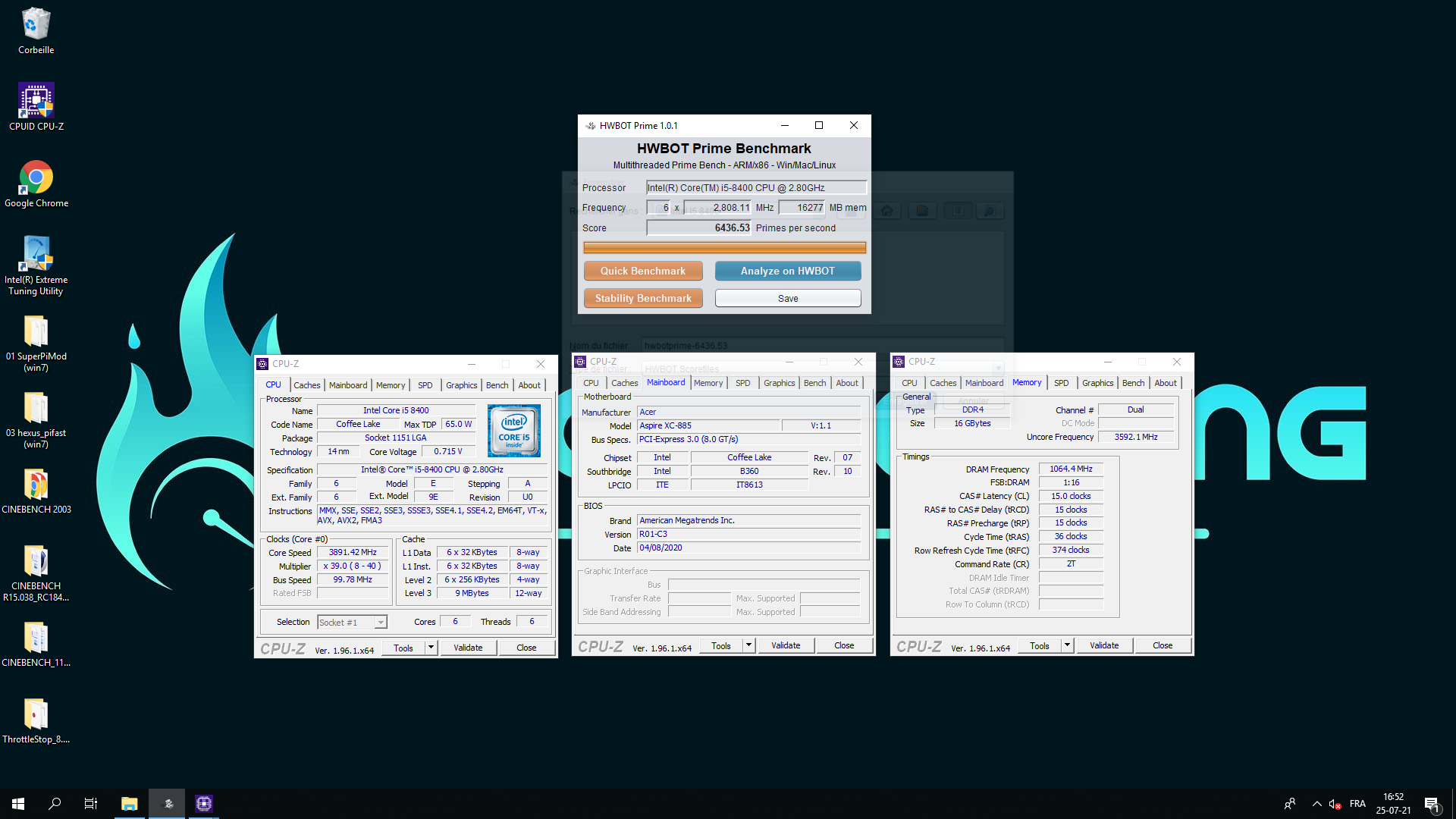Viewport: 1456px width, 819px height.
Task: Click the left CPU-Z window title icon
Action: [x=262, y=364]
